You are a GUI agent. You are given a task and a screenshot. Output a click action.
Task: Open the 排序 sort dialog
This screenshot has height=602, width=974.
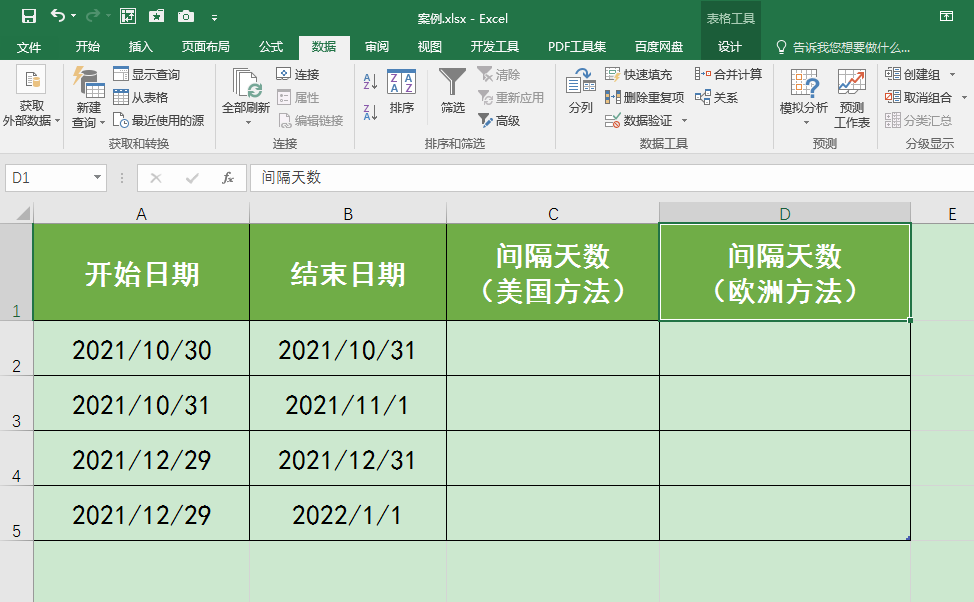point(401,91)
